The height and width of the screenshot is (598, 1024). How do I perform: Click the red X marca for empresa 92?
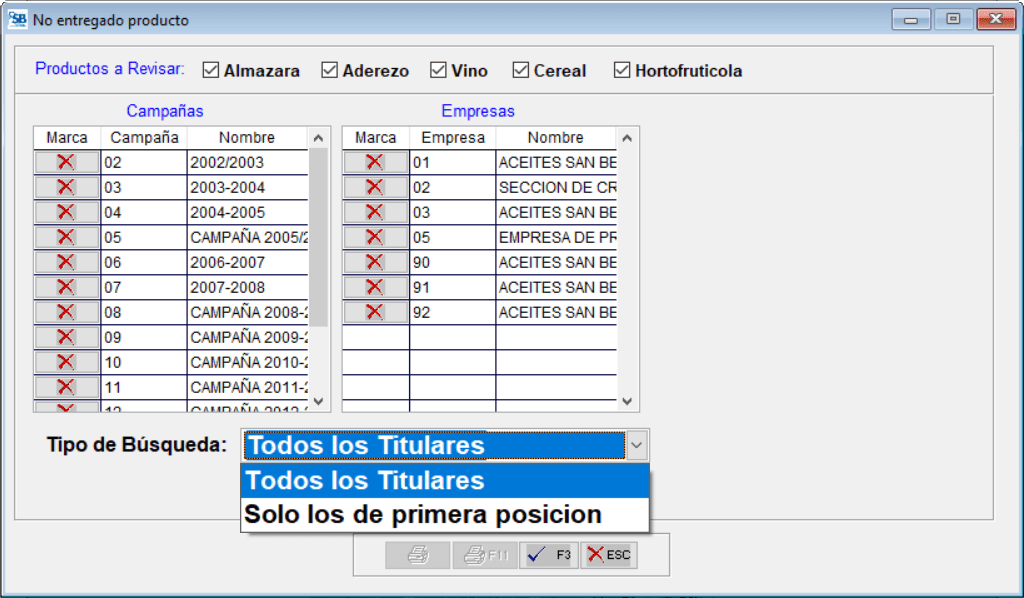point(374,311)
